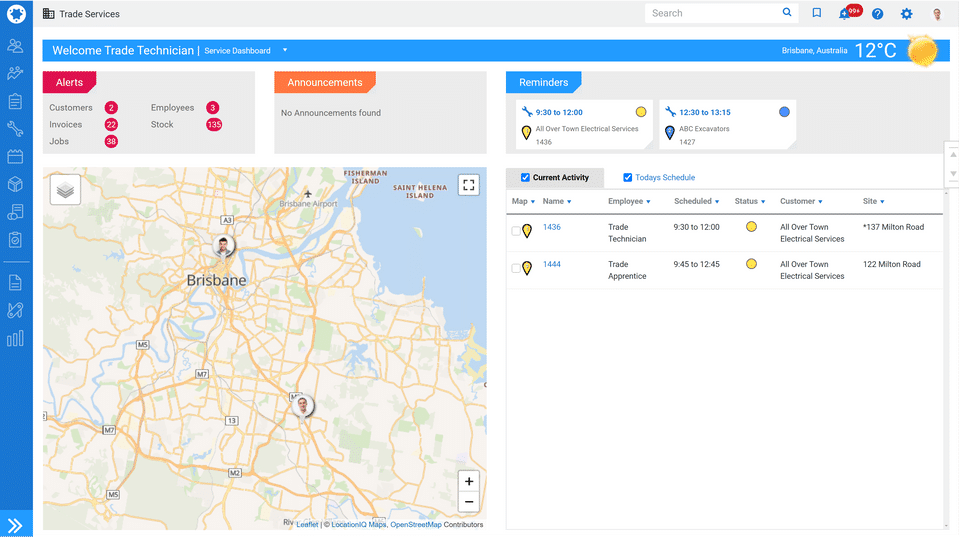Open bookmarks icon in the top bar
The width and height of the screenshot is (960, 537).
pos(817,13)
